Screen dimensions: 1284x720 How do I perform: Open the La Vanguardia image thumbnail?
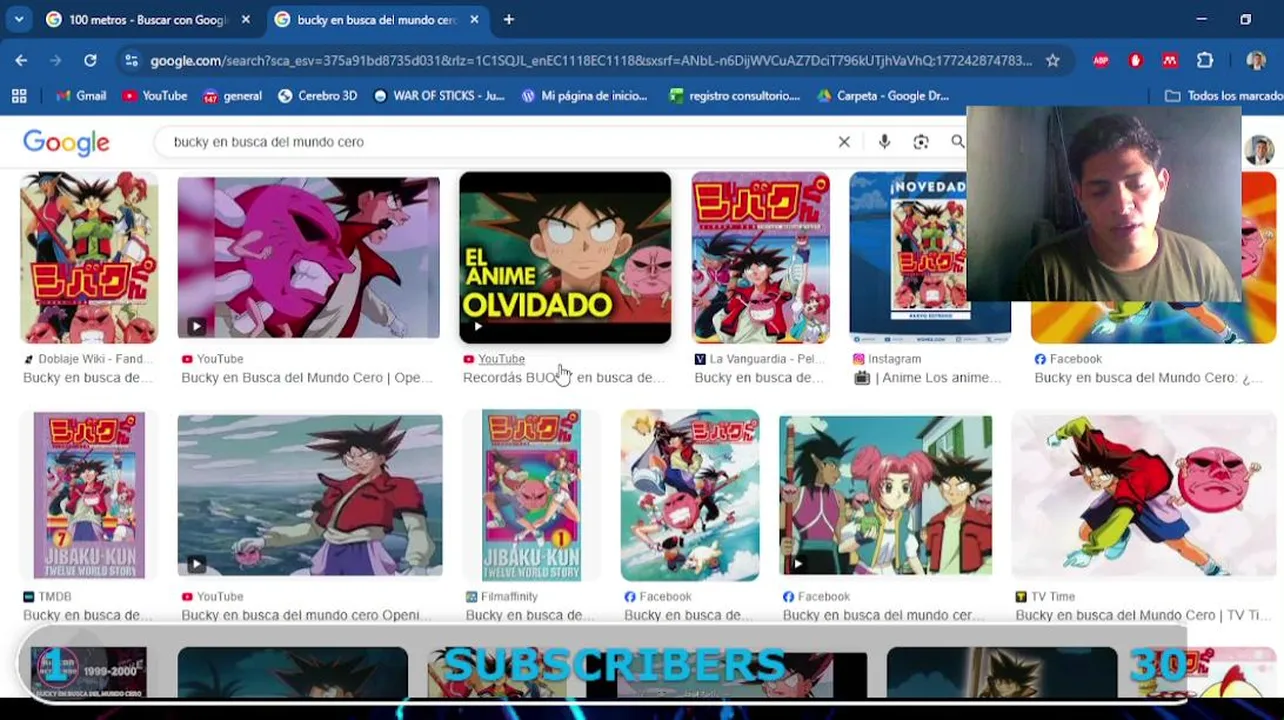click(760, 258)
